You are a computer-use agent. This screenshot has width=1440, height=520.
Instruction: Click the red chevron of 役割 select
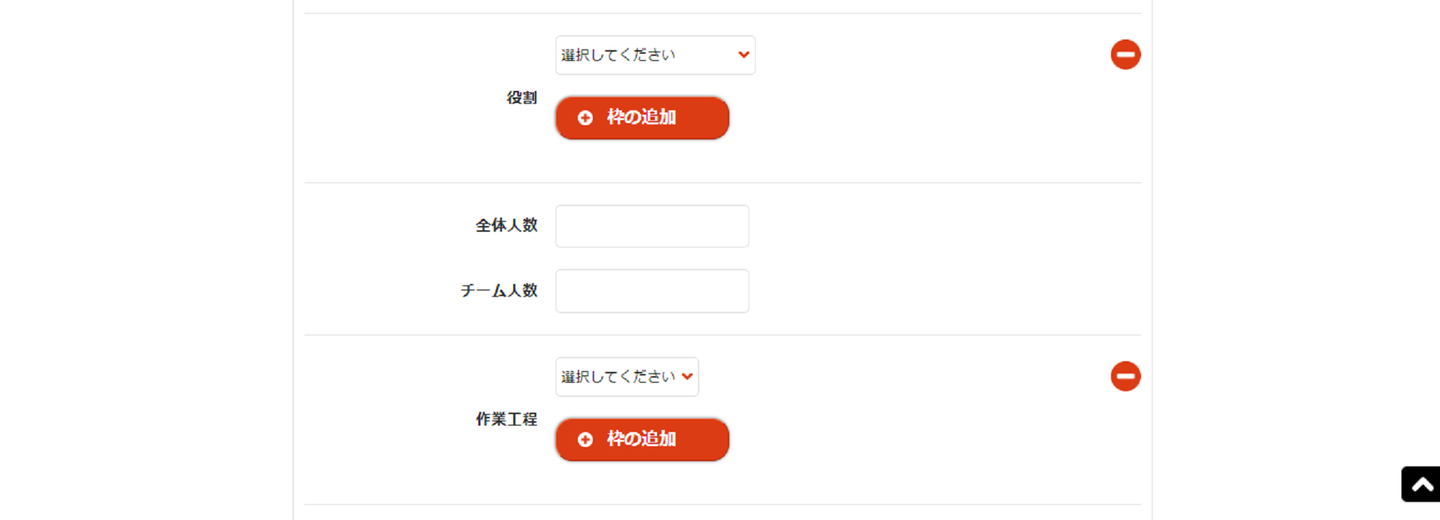(x=743, y=55)
